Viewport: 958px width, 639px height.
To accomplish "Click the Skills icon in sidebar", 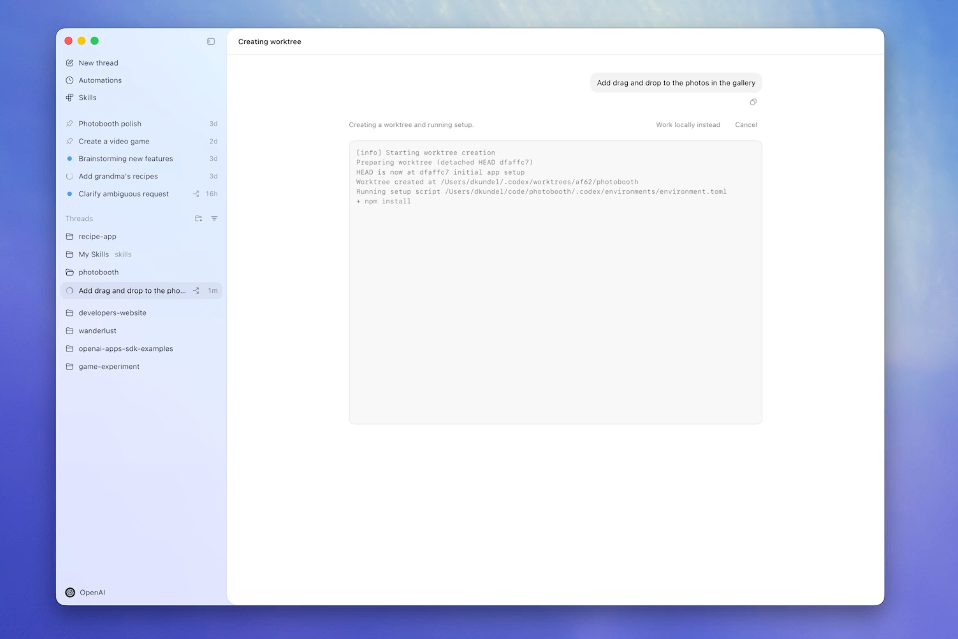I will click(x=70, y=98).
